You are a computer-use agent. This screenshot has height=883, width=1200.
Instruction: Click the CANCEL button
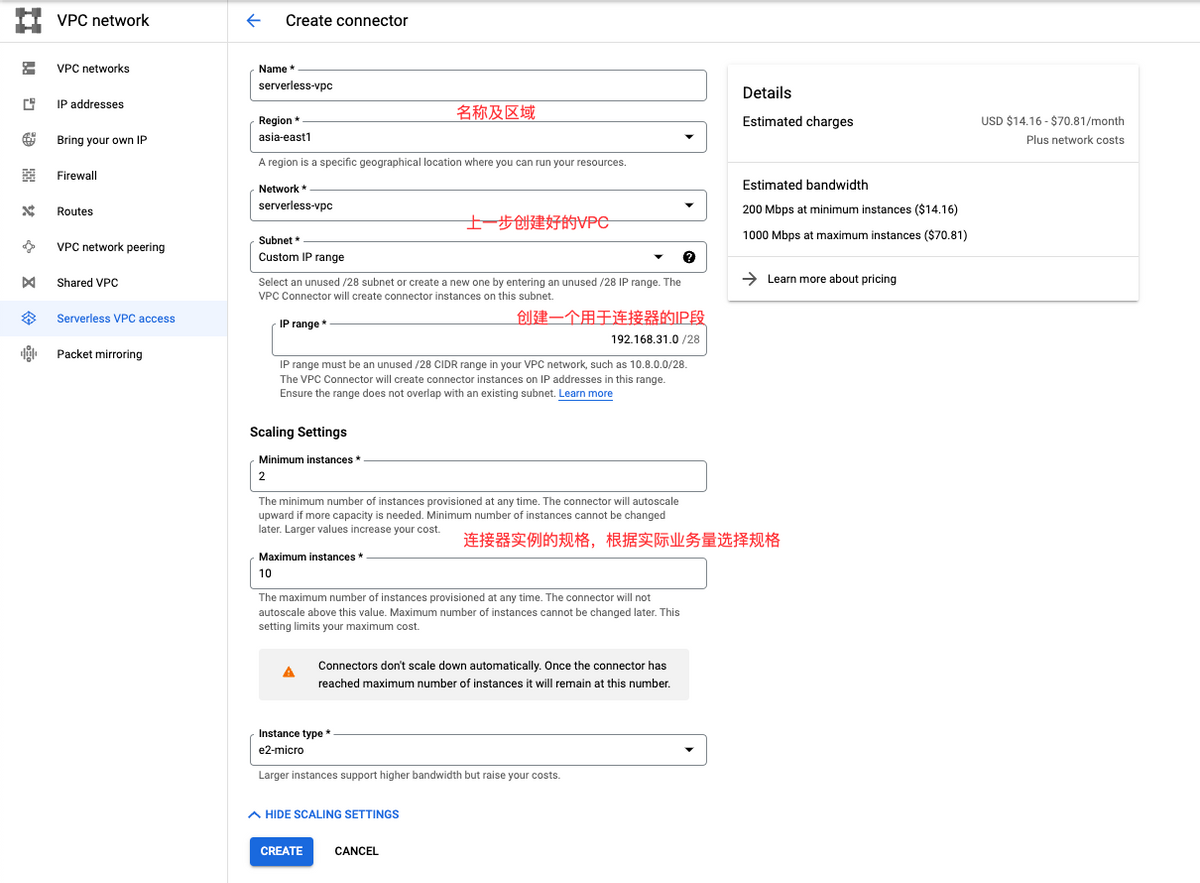356,851
